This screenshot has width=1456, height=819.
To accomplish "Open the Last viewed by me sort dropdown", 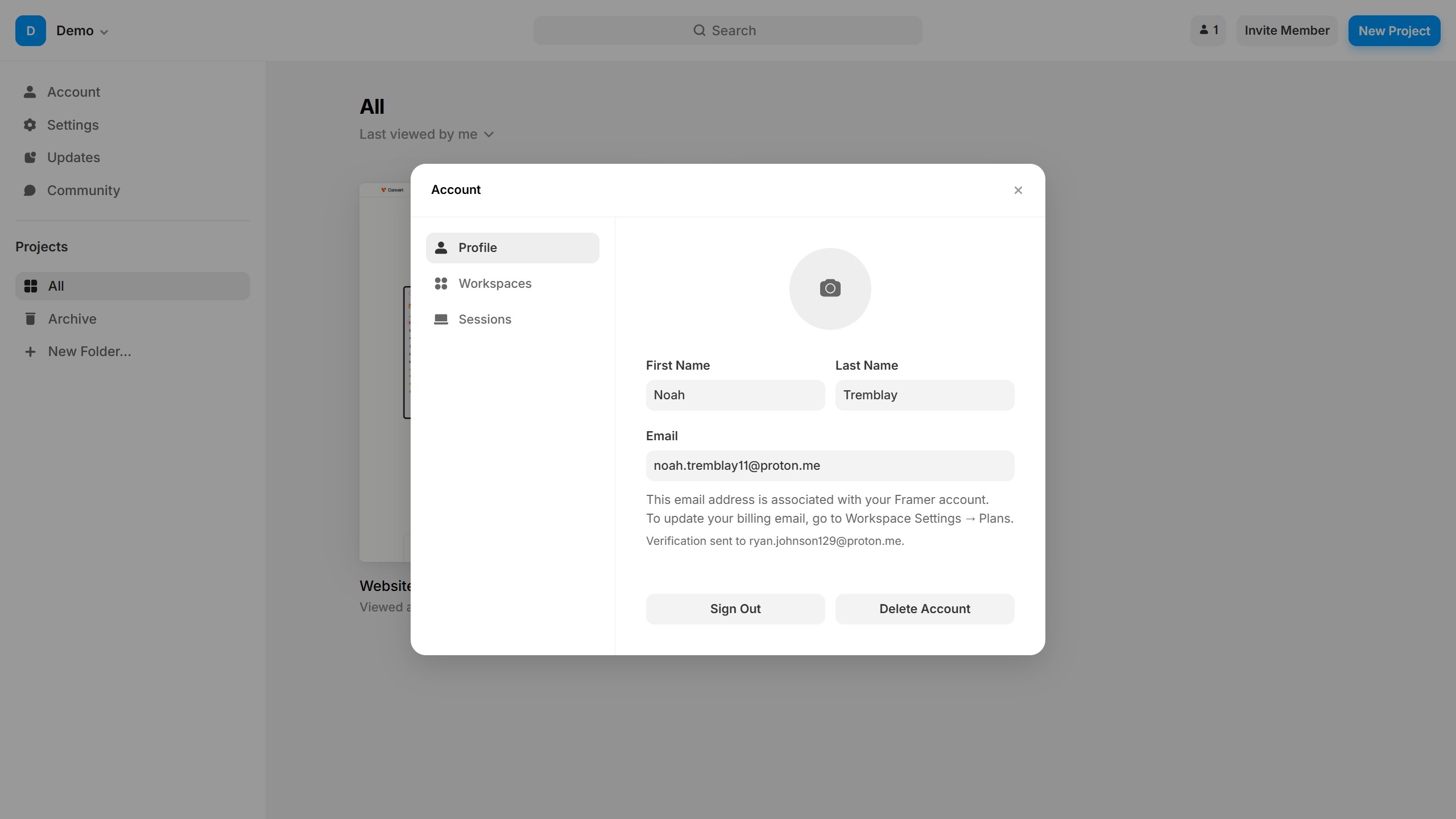I will click(427, 135).
